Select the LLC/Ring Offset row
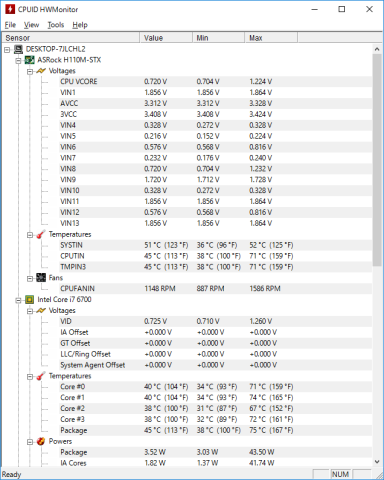 tap(216, 354)
